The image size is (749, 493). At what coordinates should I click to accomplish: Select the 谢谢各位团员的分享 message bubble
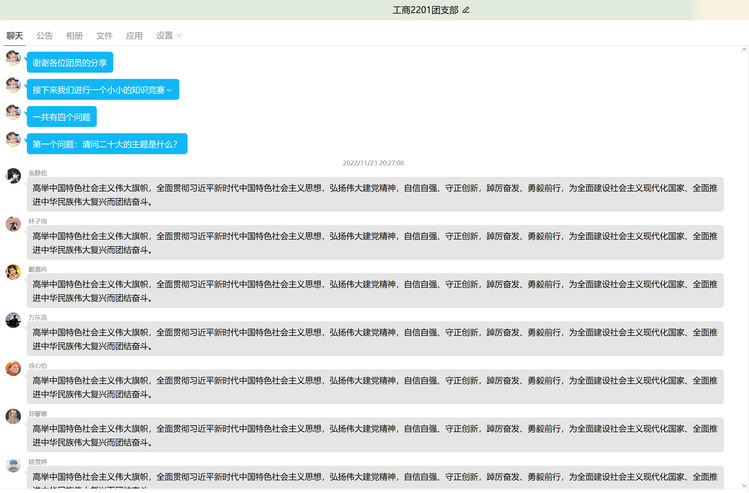(70, 62)
